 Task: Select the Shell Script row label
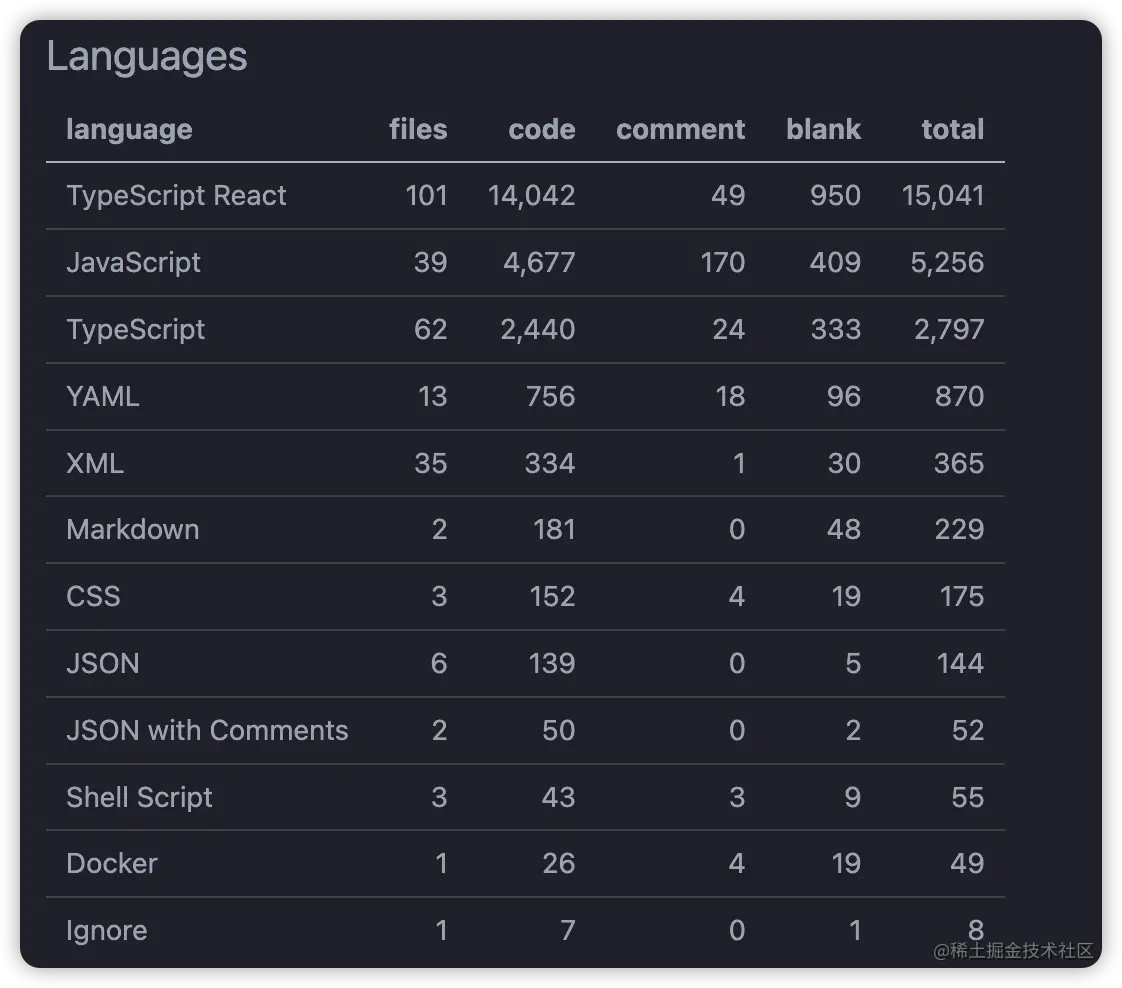tap(139, 797)
